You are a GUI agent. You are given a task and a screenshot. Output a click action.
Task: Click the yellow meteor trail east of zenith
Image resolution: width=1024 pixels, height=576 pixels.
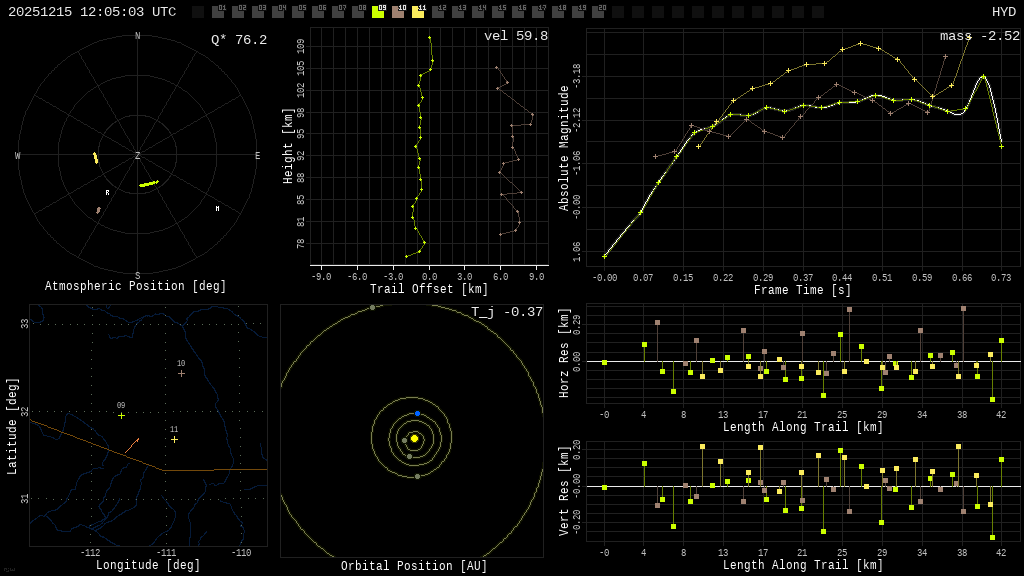[x=149, y=184]
